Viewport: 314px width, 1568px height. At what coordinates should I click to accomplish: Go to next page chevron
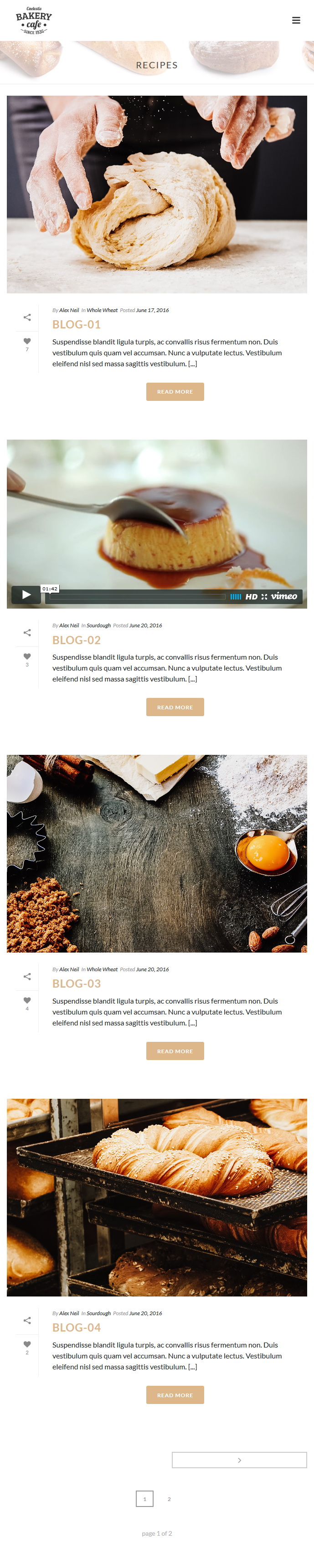pos(239,1460)
